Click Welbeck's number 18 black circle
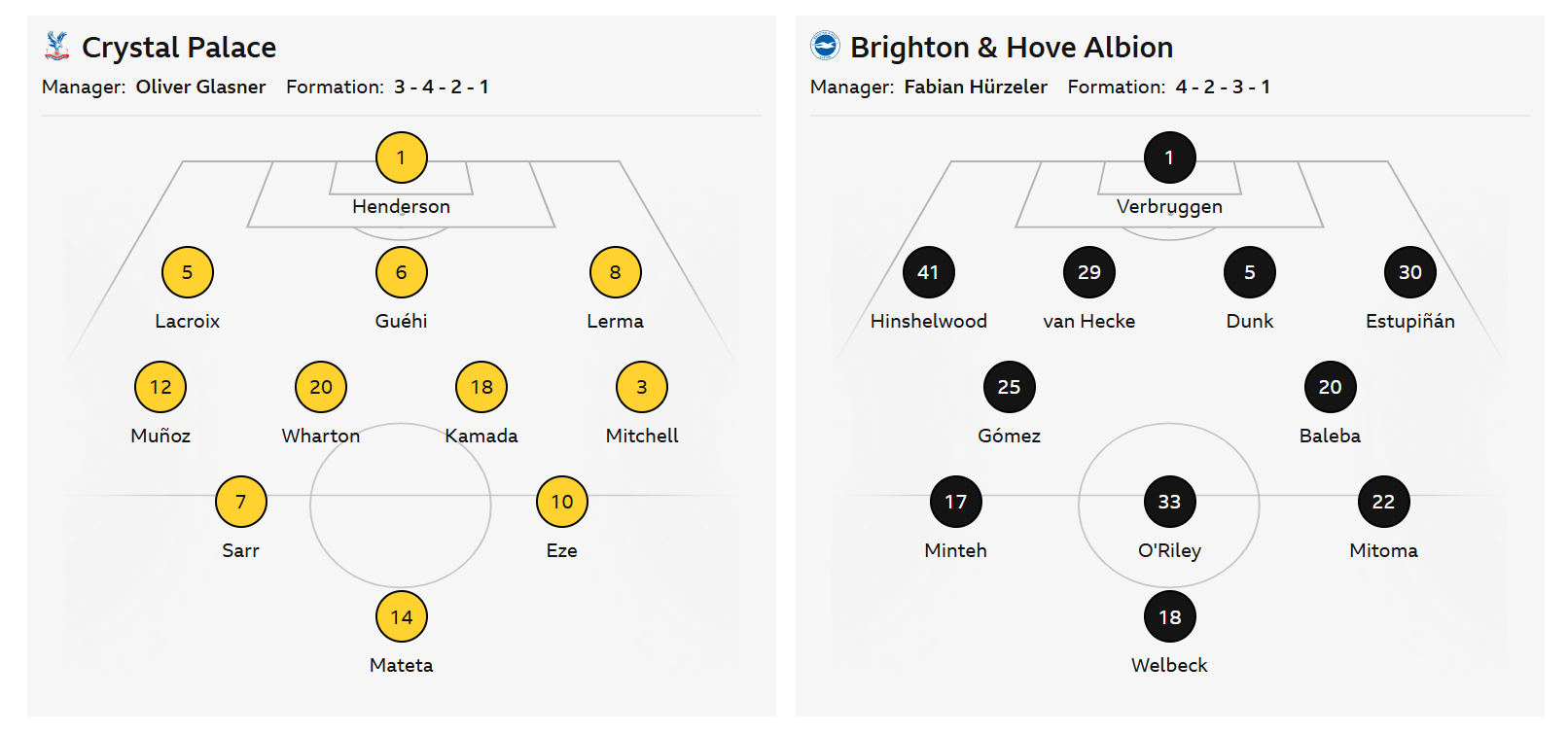 [1169, 616]
